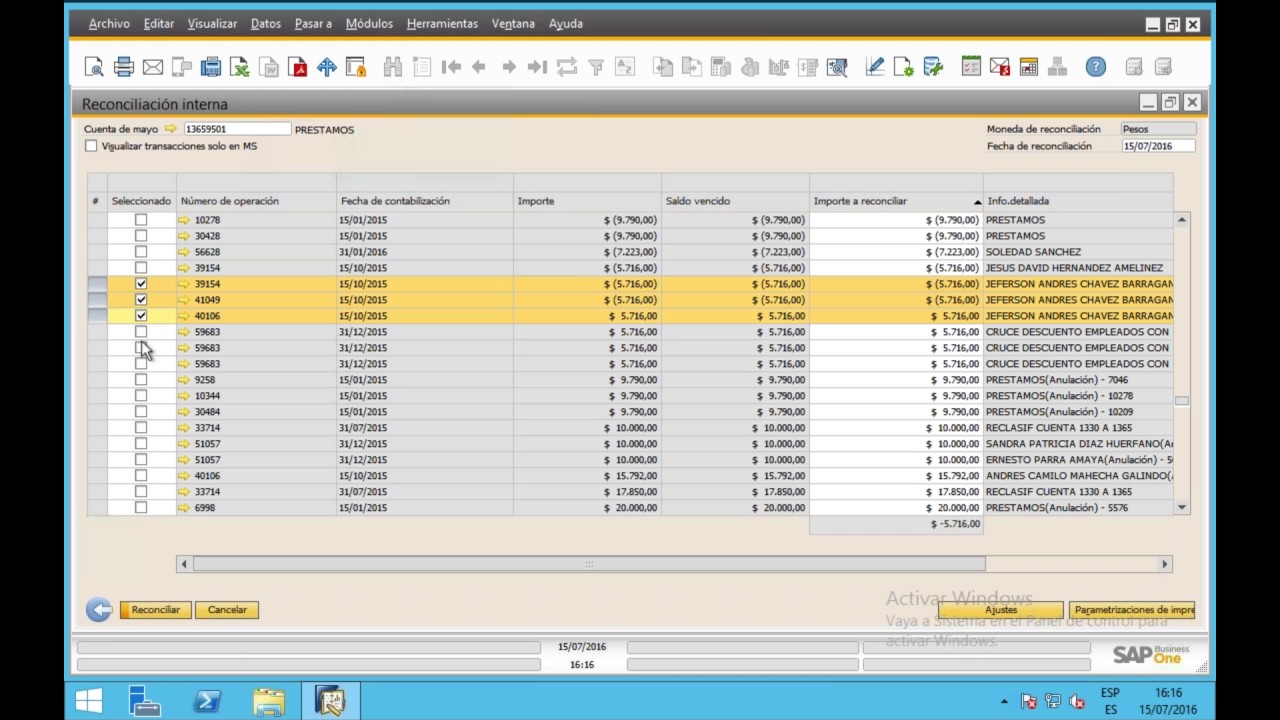Click the vertical scrollbar down arrow of table
Image resolution: width=1280 pixels, height=720 pixels.
coord(1182,508)
